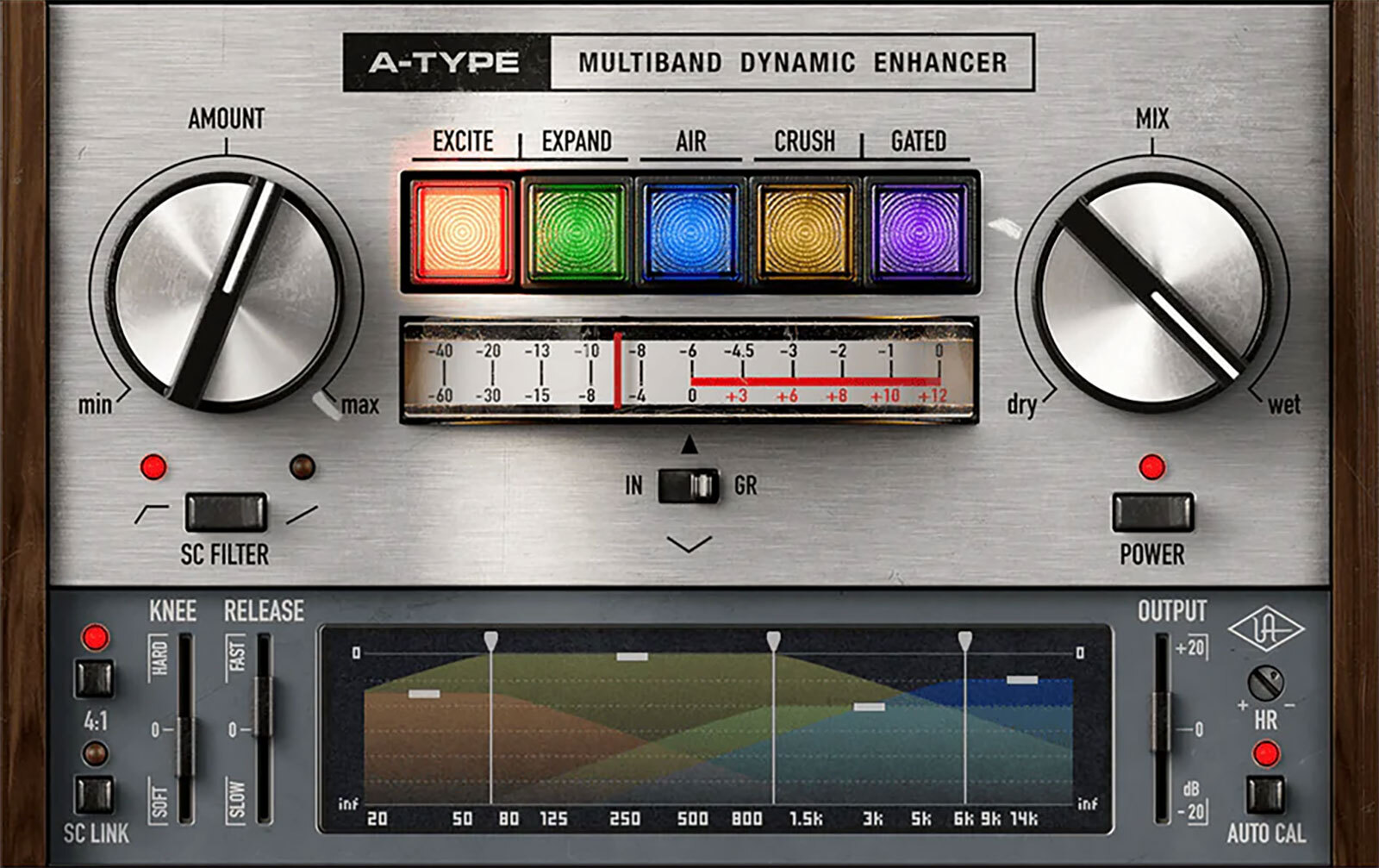Click the SLOW release label
Image resolution: width=1379 pixels, height=868 pixels.
237,800
